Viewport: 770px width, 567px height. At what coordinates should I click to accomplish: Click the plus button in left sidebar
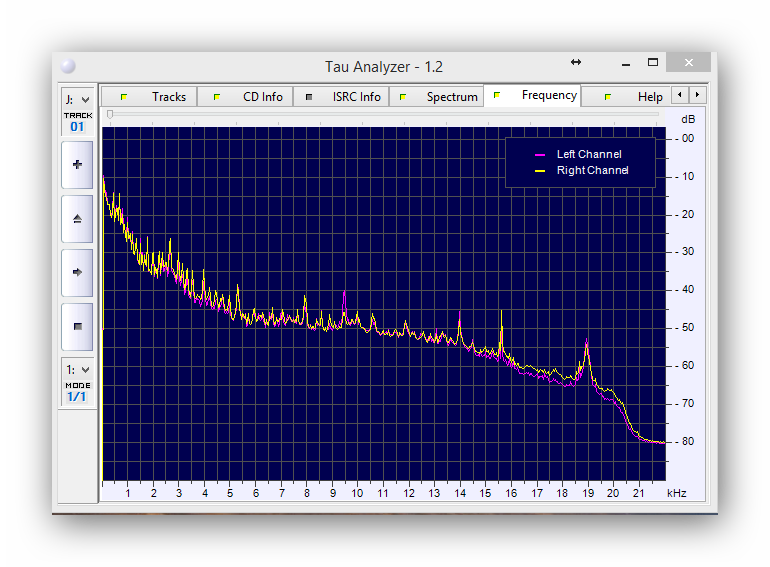[x=77, y=164]
